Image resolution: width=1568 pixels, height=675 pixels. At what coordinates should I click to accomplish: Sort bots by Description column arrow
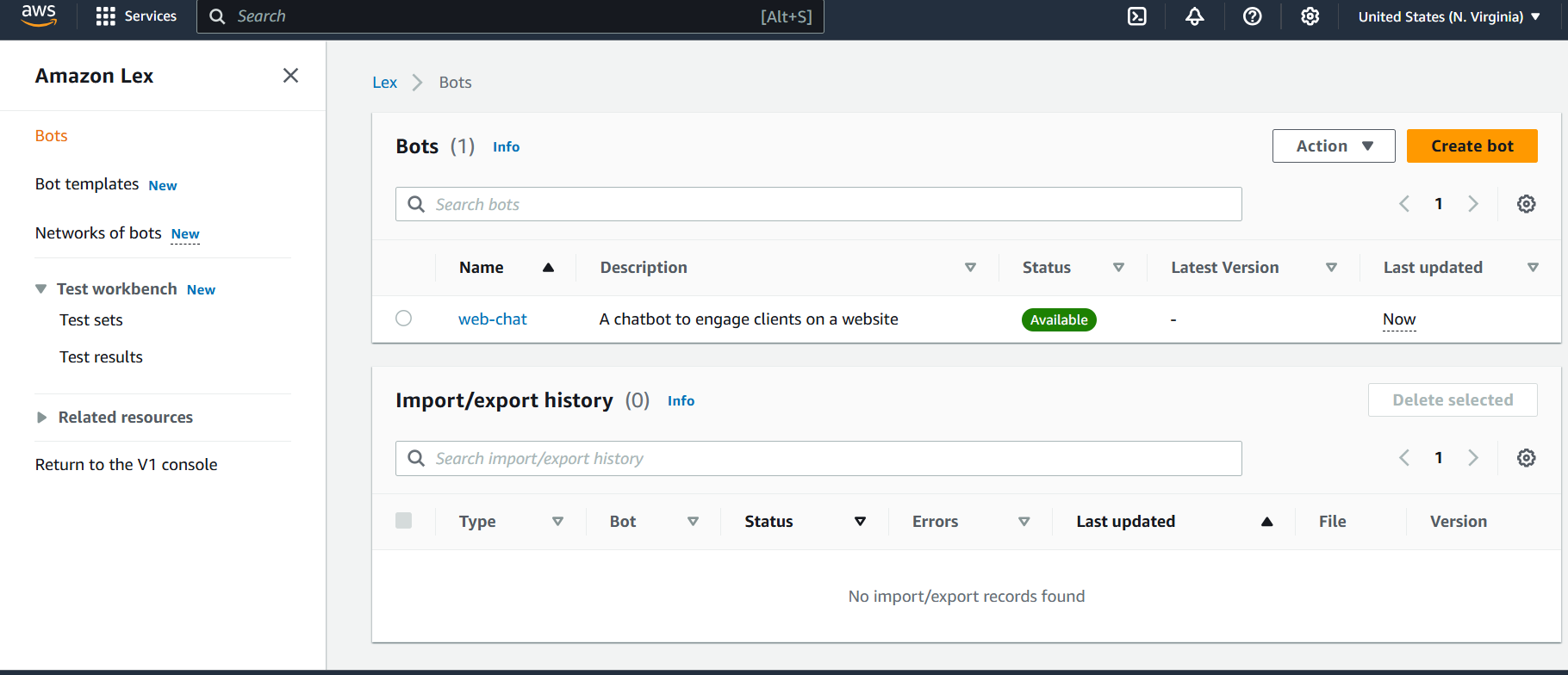point(970,268)
